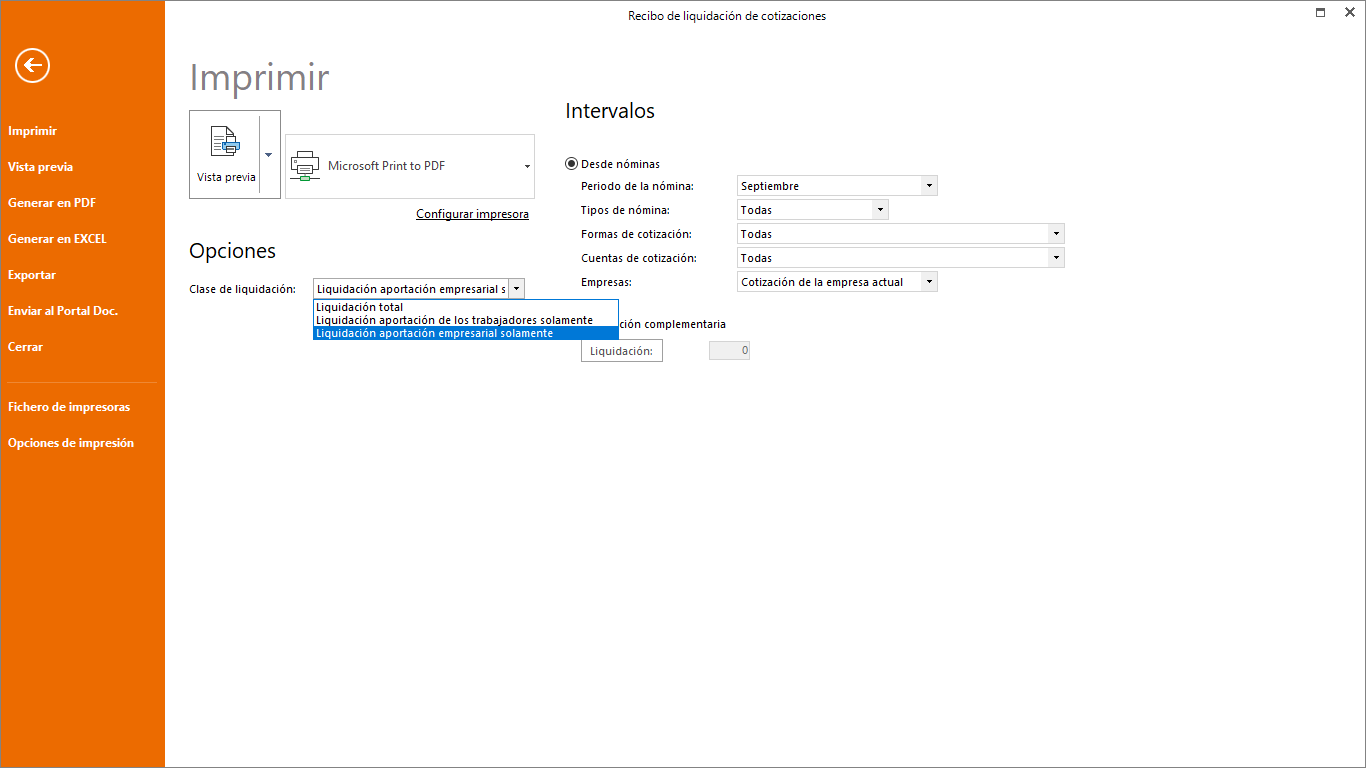This screenshot has height=768, width=1366.
Task: Click the Vista previa document printer icon
Action: tap(226, 141)
